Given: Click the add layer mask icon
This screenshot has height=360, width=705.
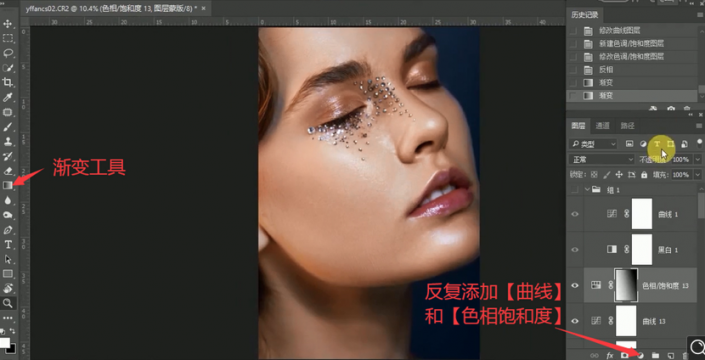Looking at the screenshot, I should pos(624,355).
